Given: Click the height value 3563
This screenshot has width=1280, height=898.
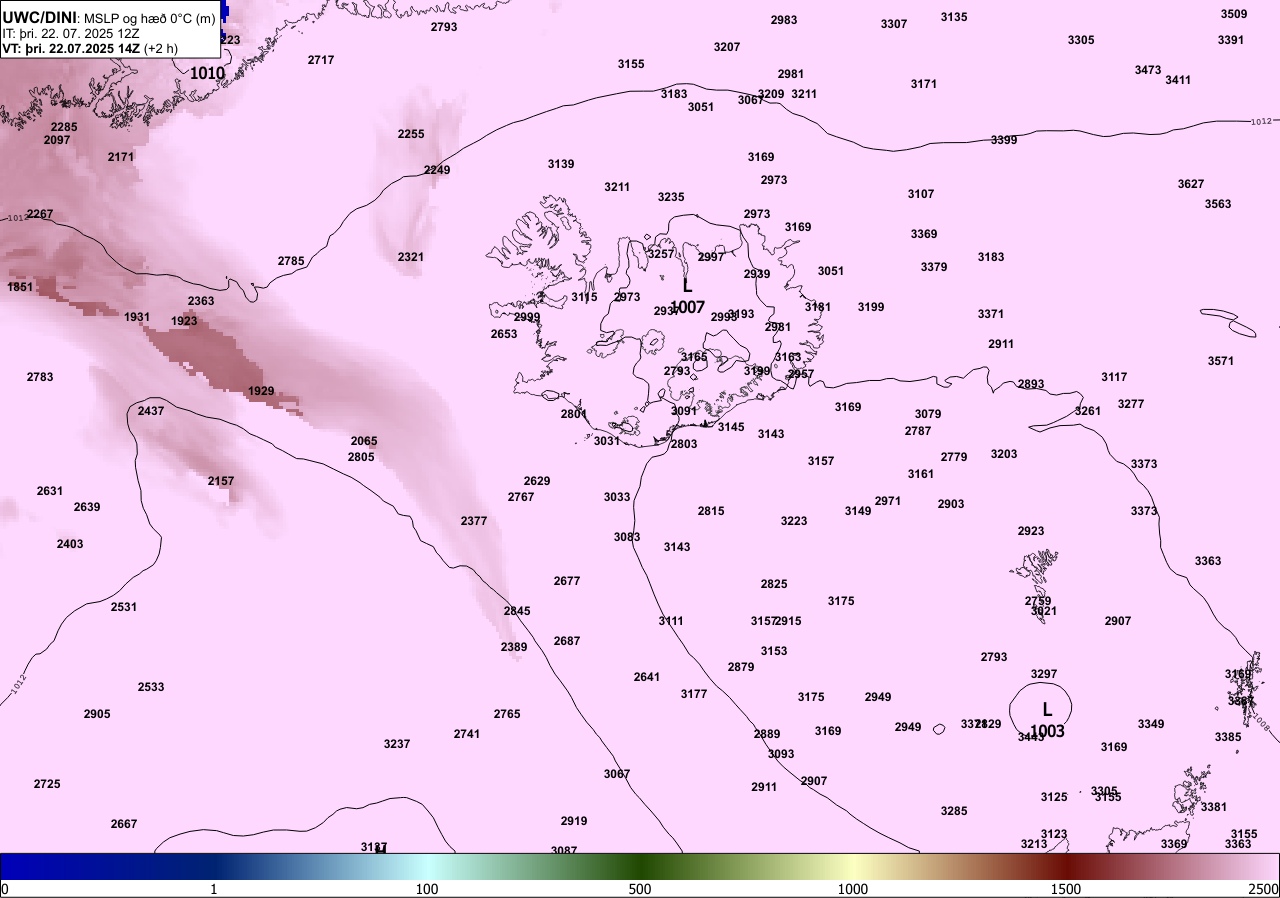Looking at the screenshot, I should coord(1218,204).
